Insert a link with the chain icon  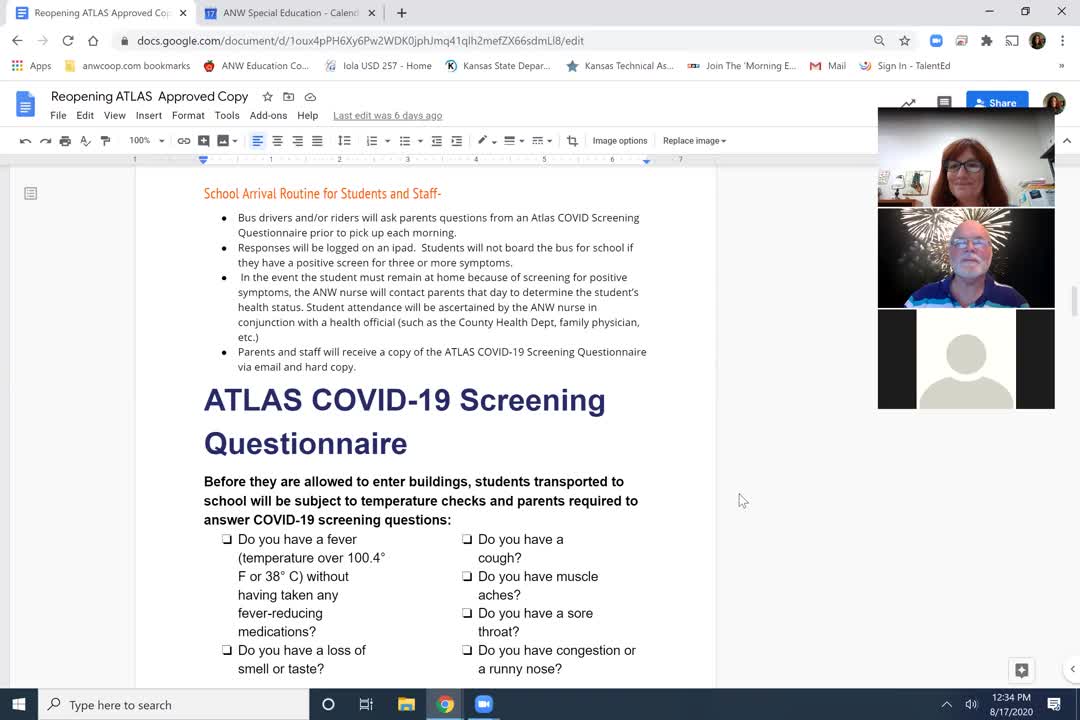click(183, 141)
